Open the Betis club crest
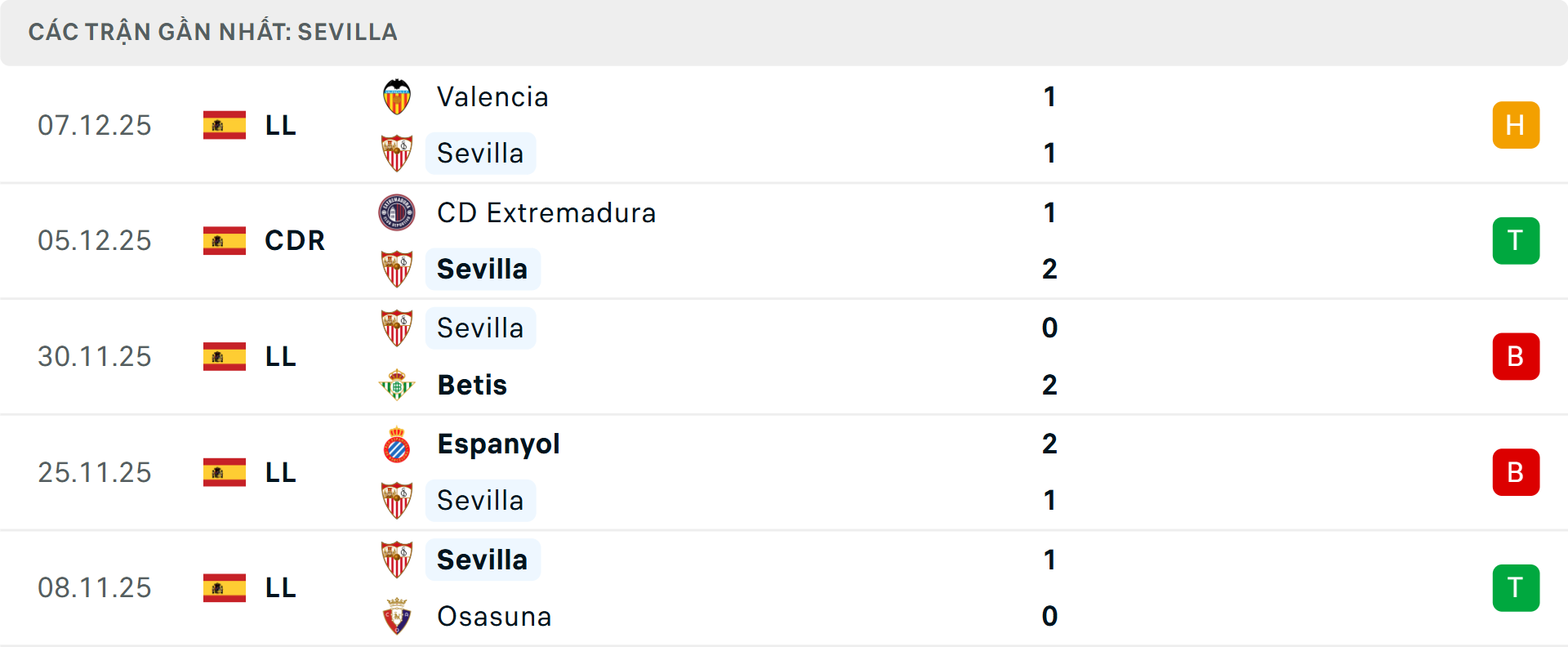The width and height of the screenshot is (1568, 647). pyautogui.click(x=397, y=385)
